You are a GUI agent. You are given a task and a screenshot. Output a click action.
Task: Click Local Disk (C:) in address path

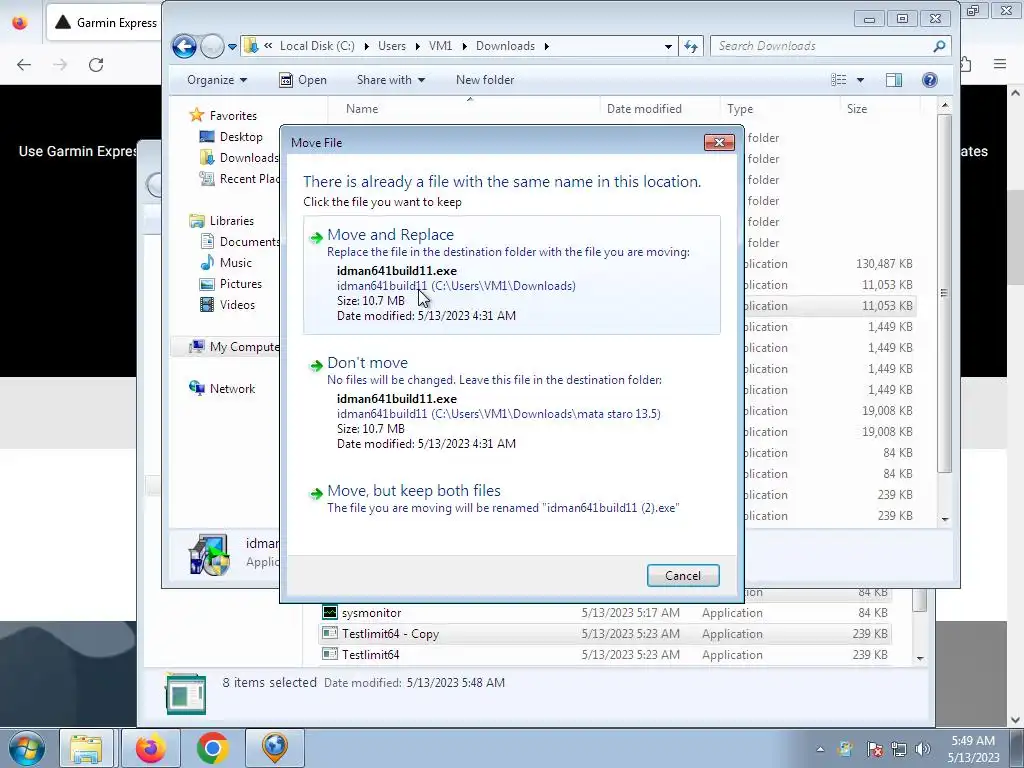coord(317,46)
